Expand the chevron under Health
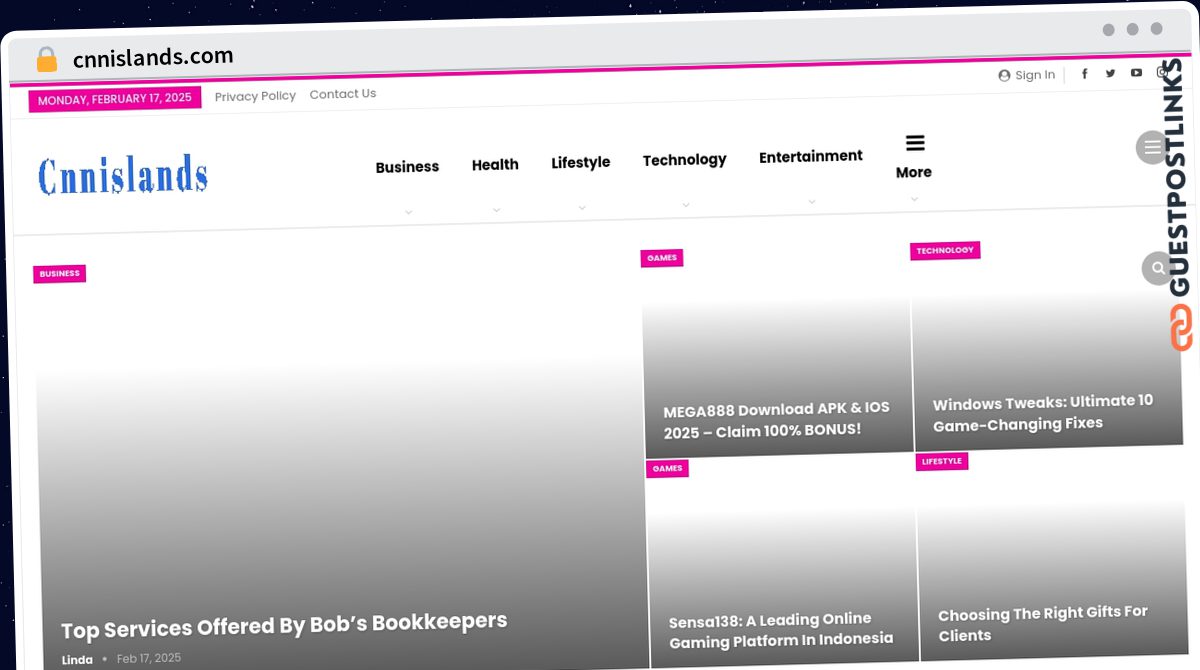Screen dimensions: 1200x670 tap(496, 210)
